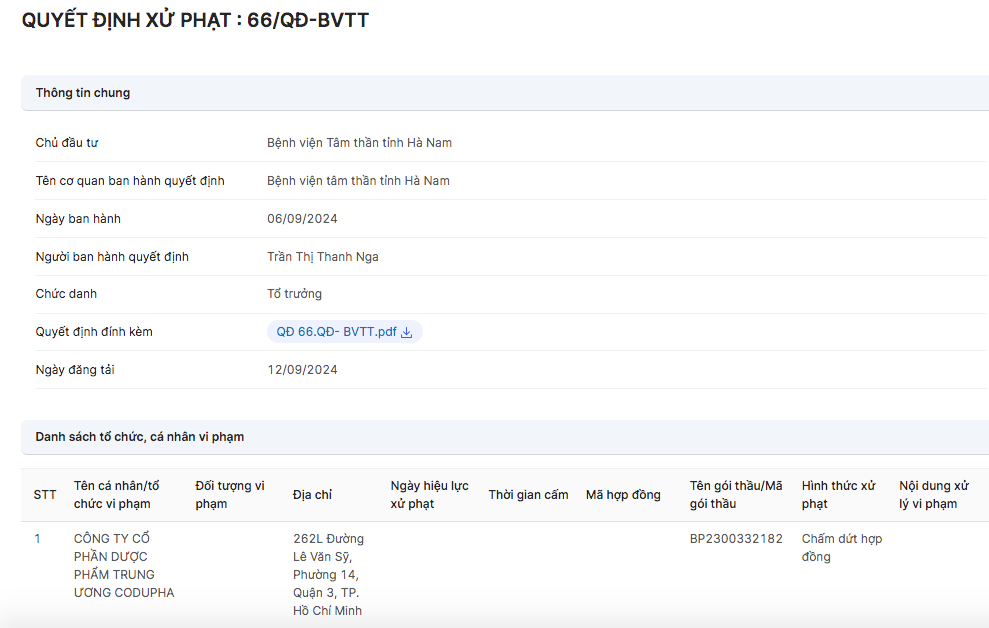Click the Nội dung xử lý vi phạm header
This screenshot has width=989, height=628.
point(934,495)
